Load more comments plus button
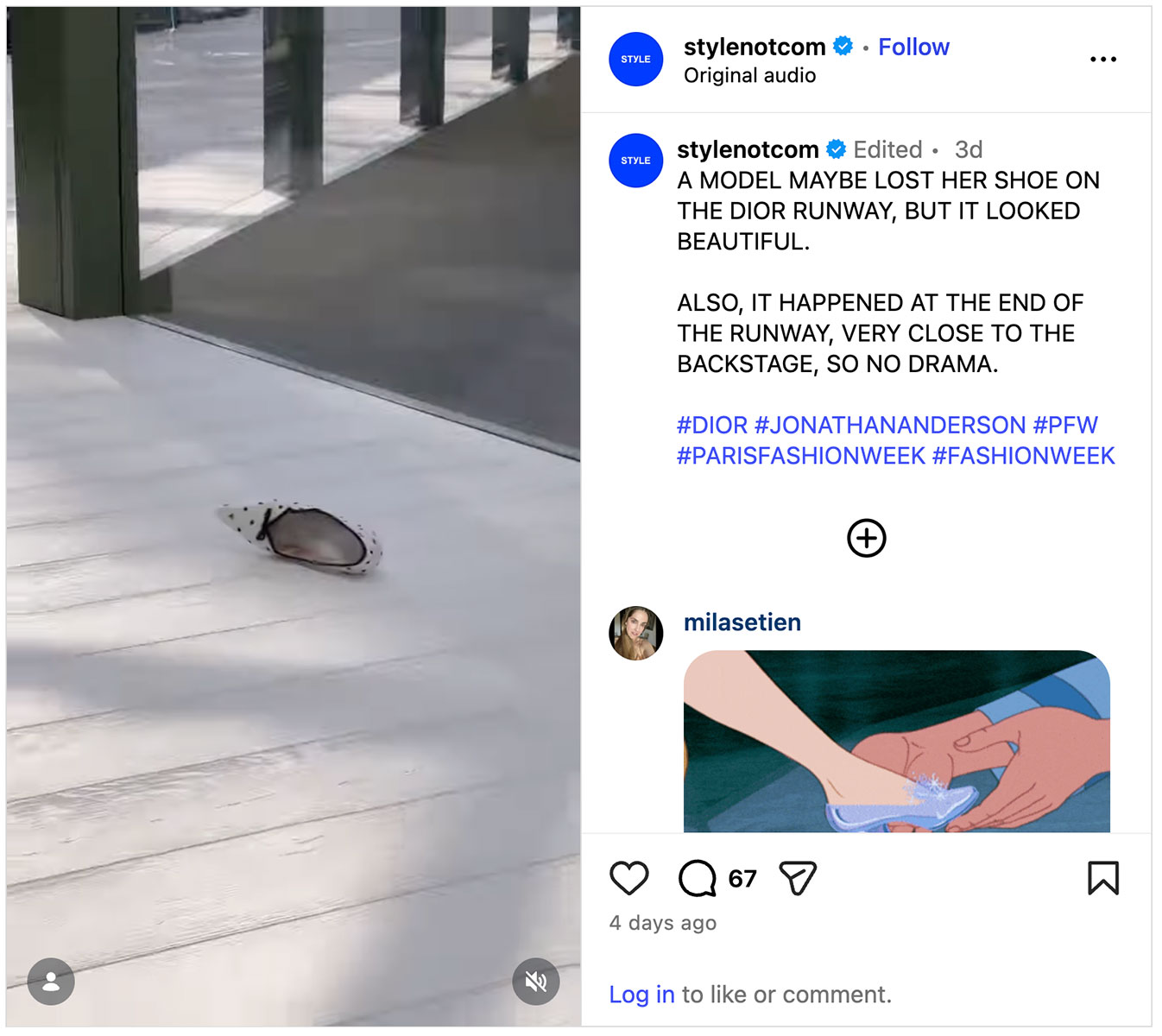Image resolution: width=1162 pixels, height=1036 pixels. 866,538
